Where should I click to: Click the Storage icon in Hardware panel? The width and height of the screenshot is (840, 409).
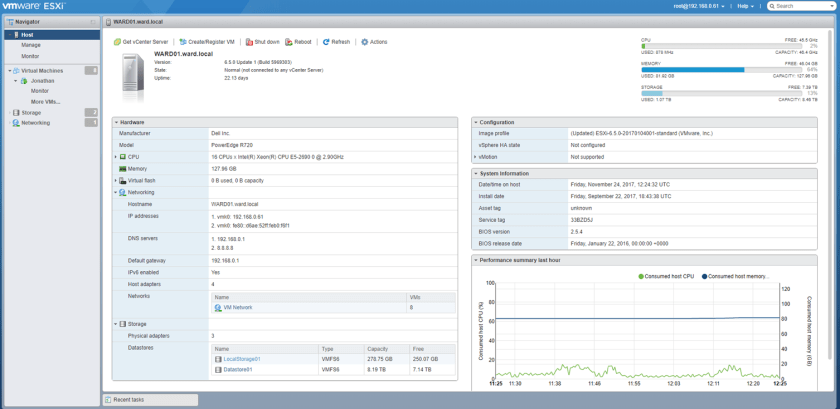pos(123,324)
